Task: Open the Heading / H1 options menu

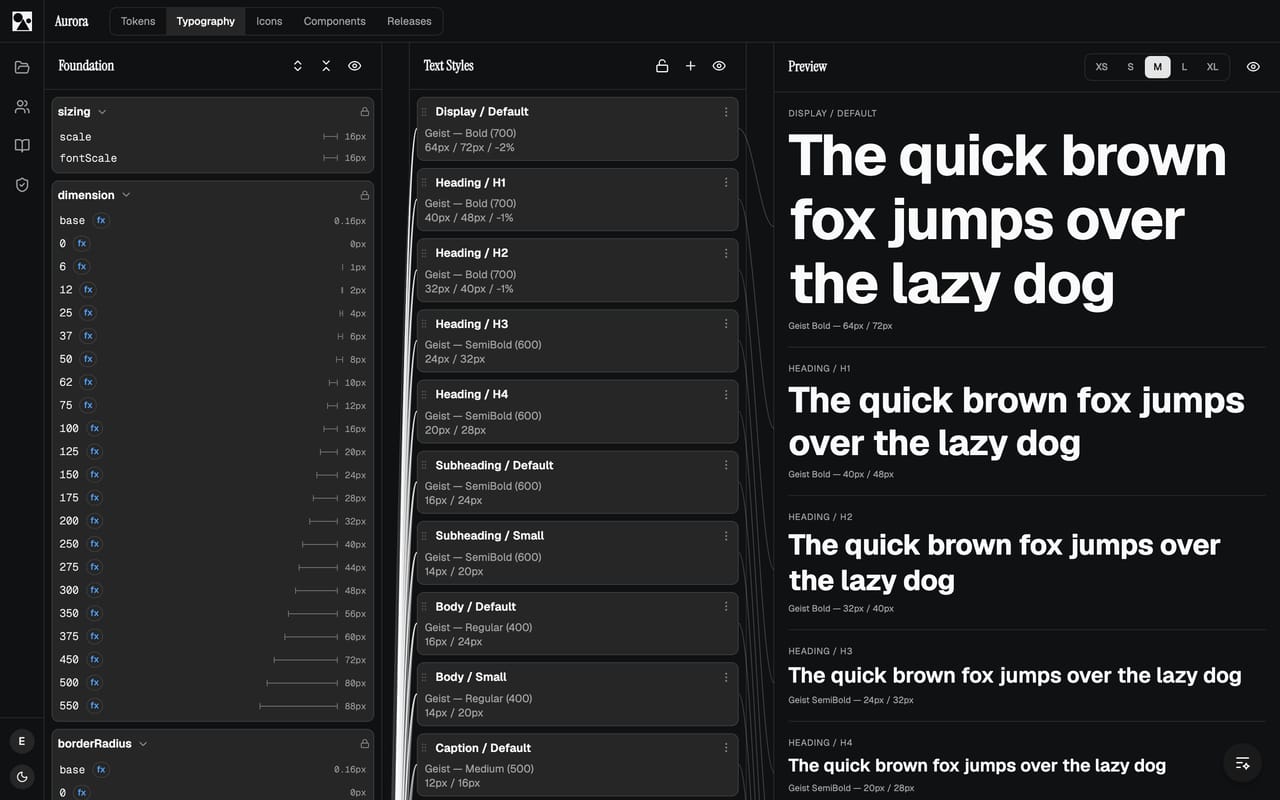Action: [x=726, y=183]
